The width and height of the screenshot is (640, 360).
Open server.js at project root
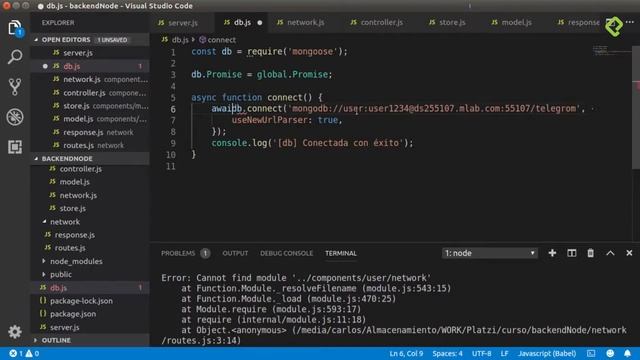coord(90,327)
